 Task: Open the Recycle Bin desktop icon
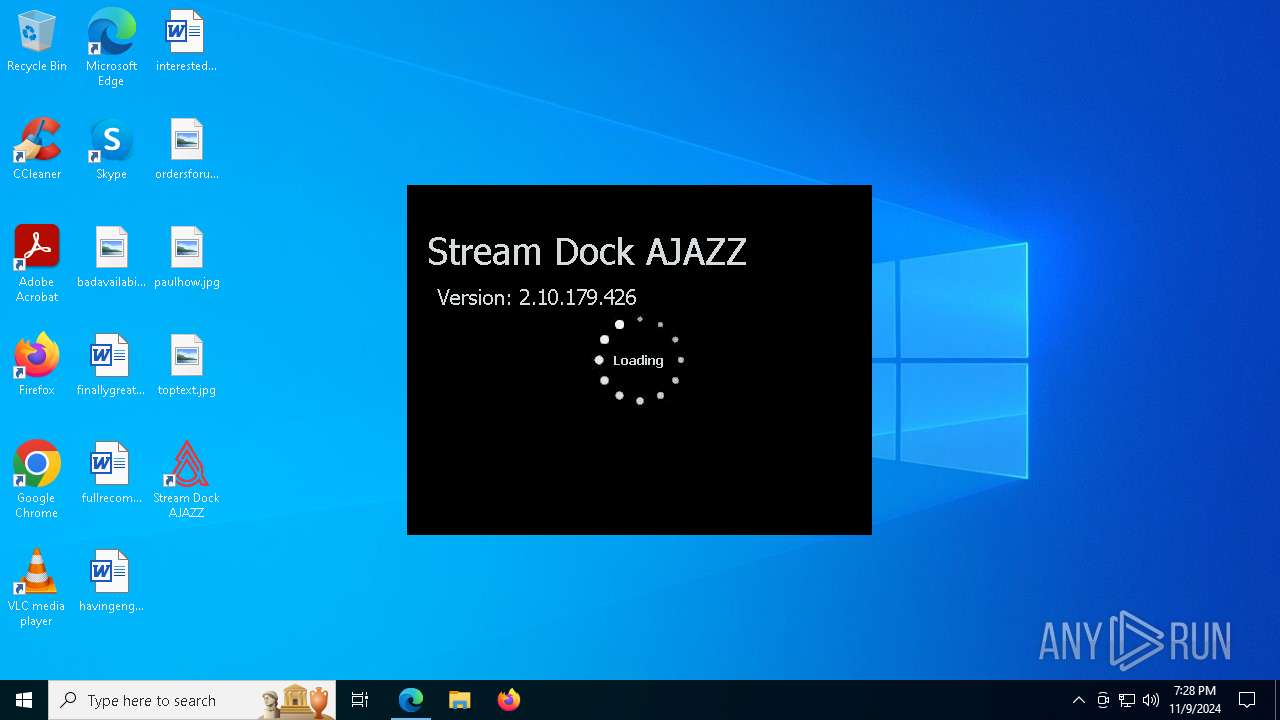click(37, 42)
